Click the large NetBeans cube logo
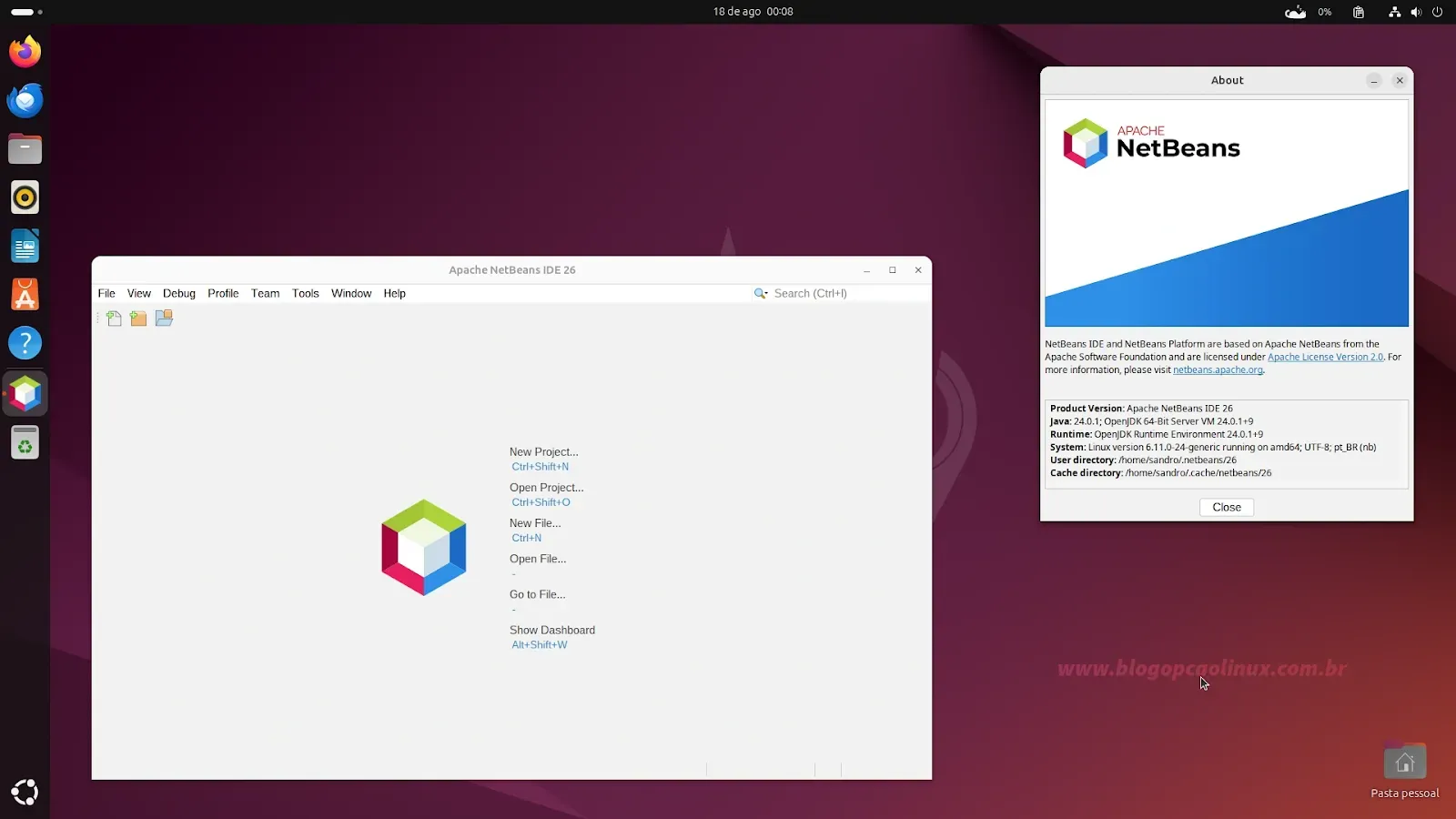 (x=424, y=548)
